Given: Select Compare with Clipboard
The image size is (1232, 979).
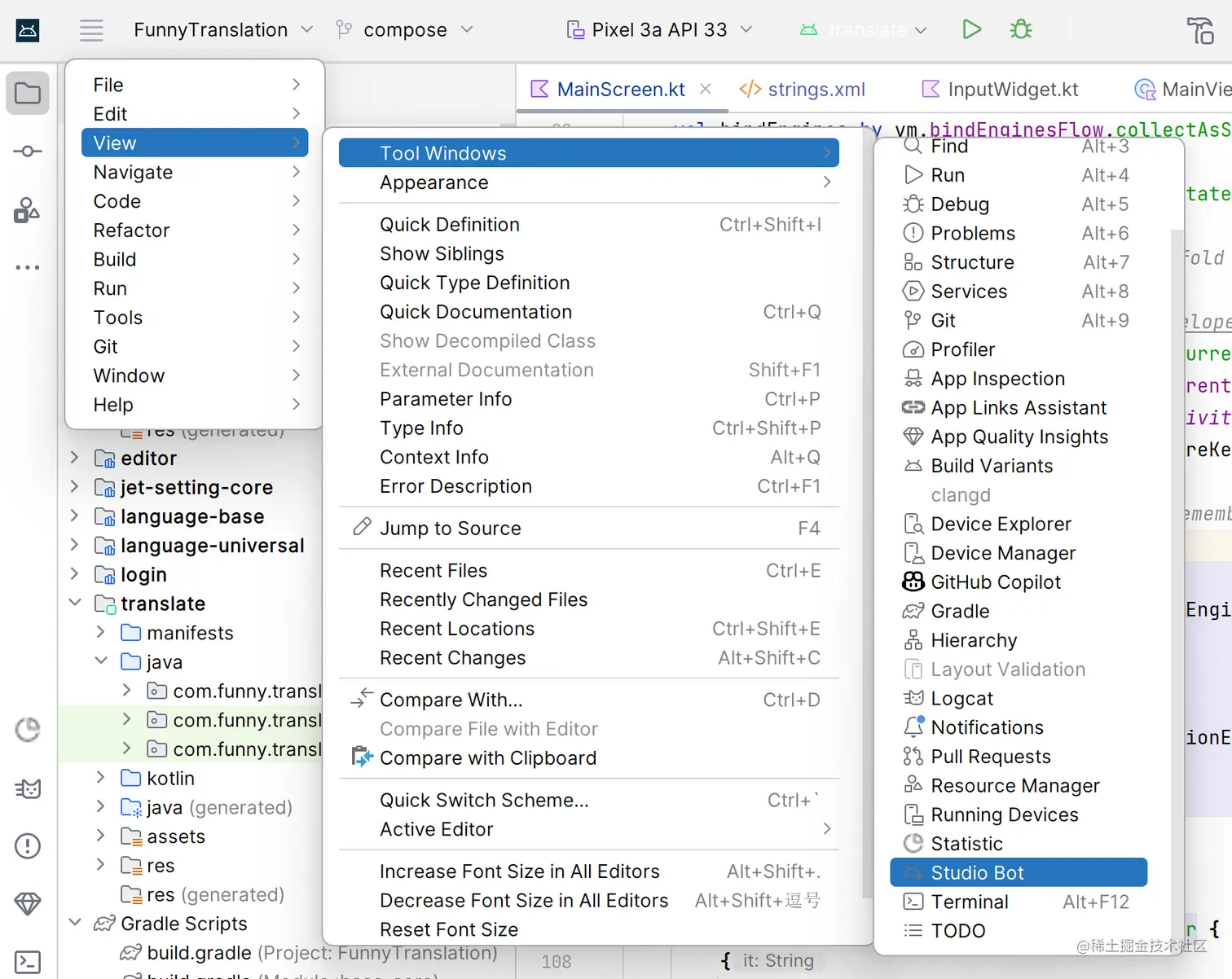Looking at the screenshot, I should [589, 758].
